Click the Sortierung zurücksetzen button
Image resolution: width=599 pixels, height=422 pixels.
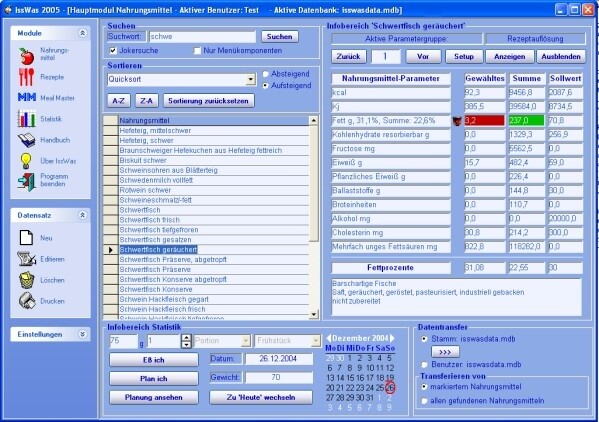209,101
